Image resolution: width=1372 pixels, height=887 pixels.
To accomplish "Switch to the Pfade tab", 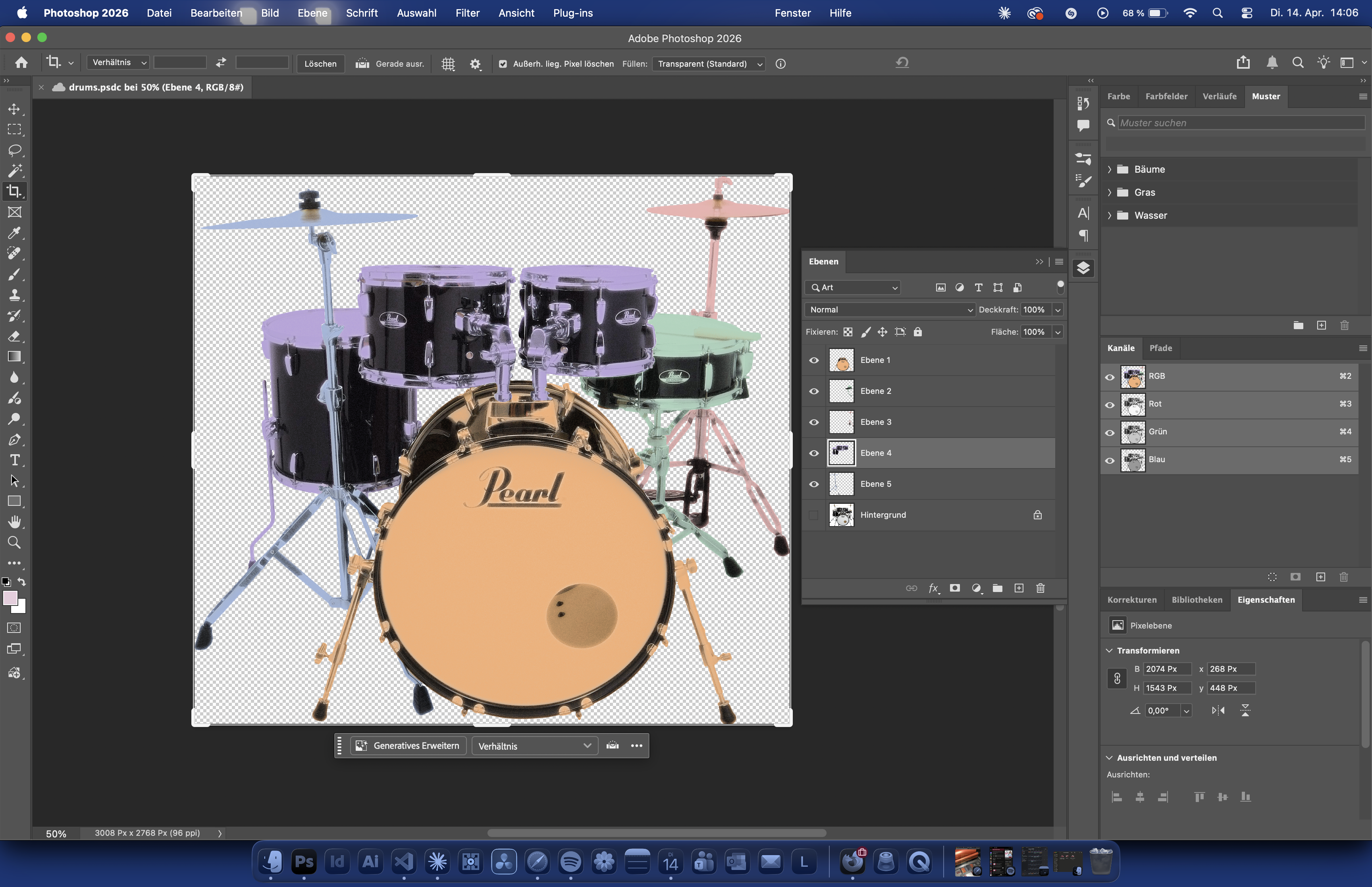I will tap(1161, 349).
